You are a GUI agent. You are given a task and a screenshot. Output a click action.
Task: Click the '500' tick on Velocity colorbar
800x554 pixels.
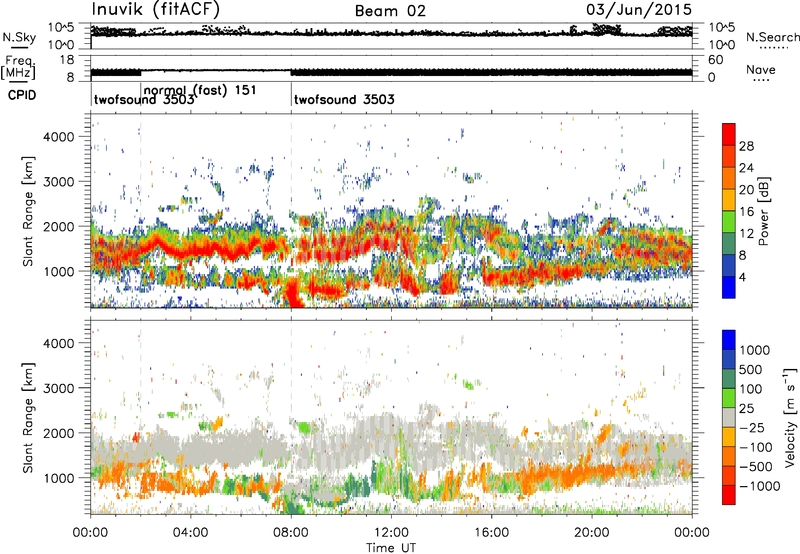(x=751, y=370)
